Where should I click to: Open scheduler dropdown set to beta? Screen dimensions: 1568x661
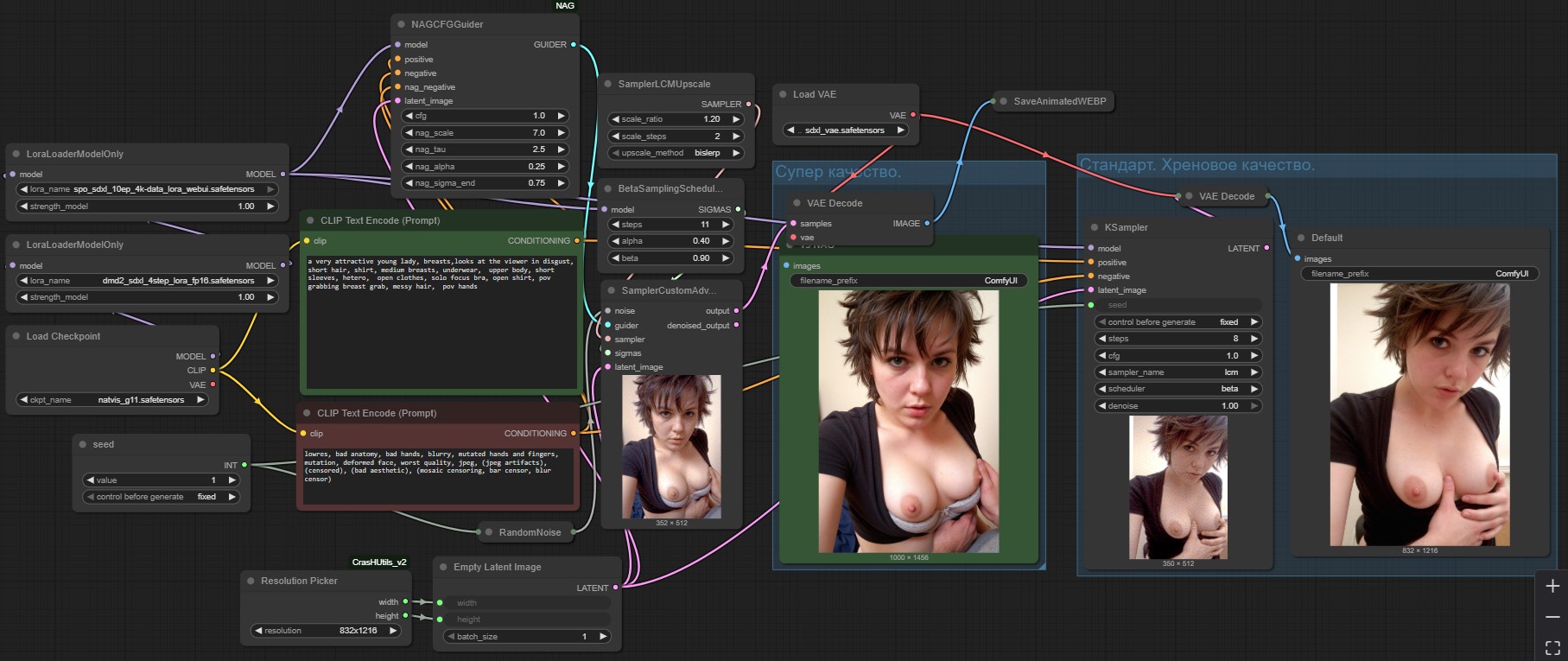tap(1178, 389)
